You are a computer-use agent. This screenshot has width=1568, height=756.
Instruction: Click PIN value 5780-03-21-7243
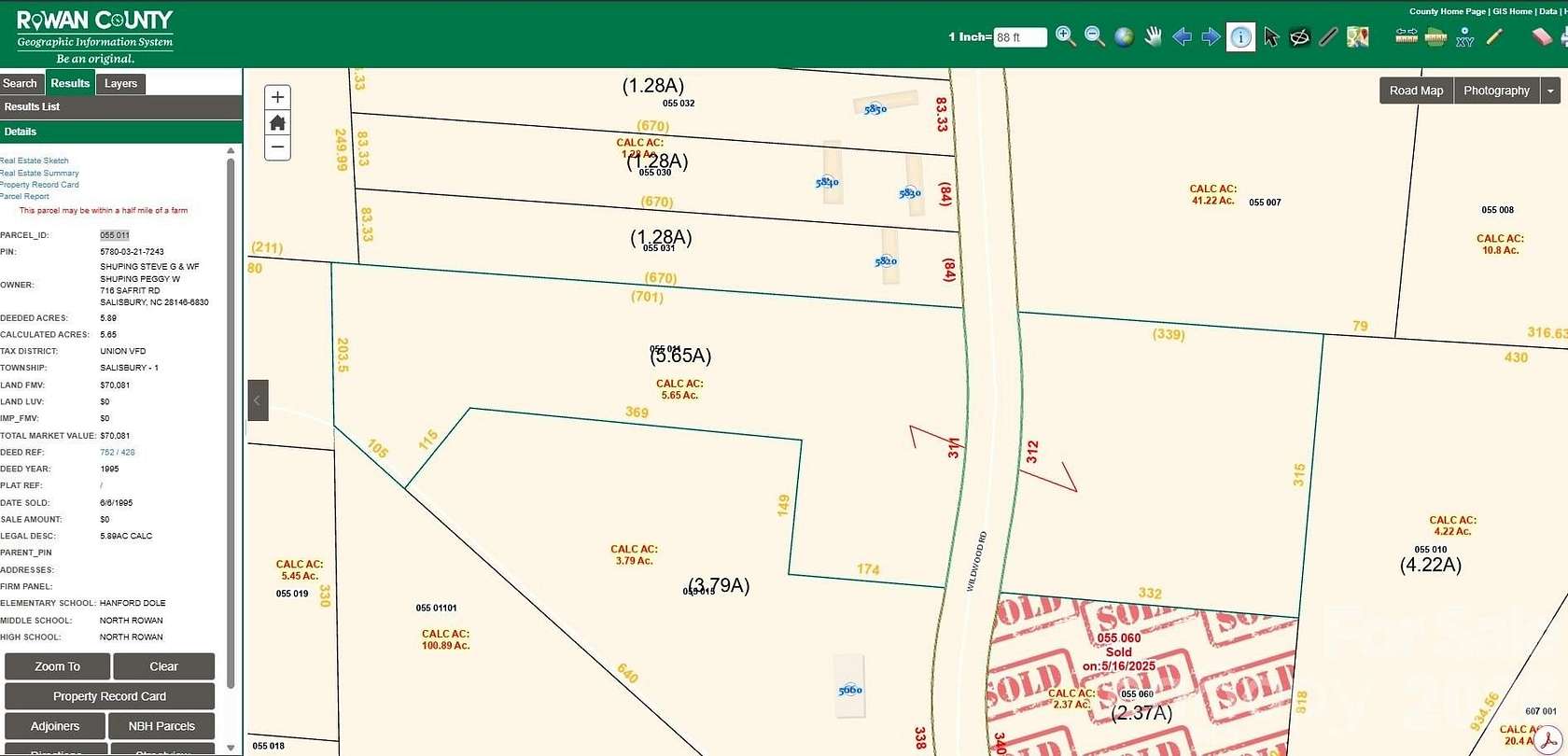[x=132, y=252]
